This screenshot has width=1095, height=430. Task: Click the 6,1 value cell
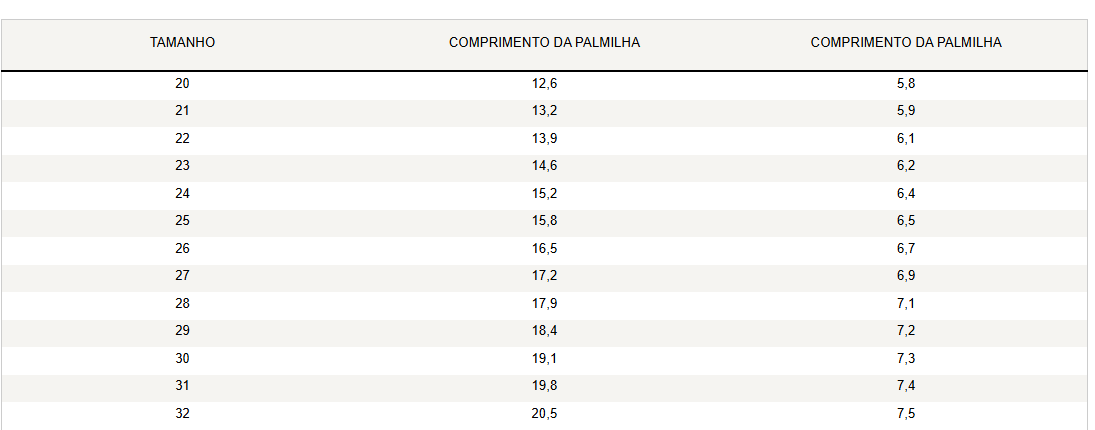(906, 139)
